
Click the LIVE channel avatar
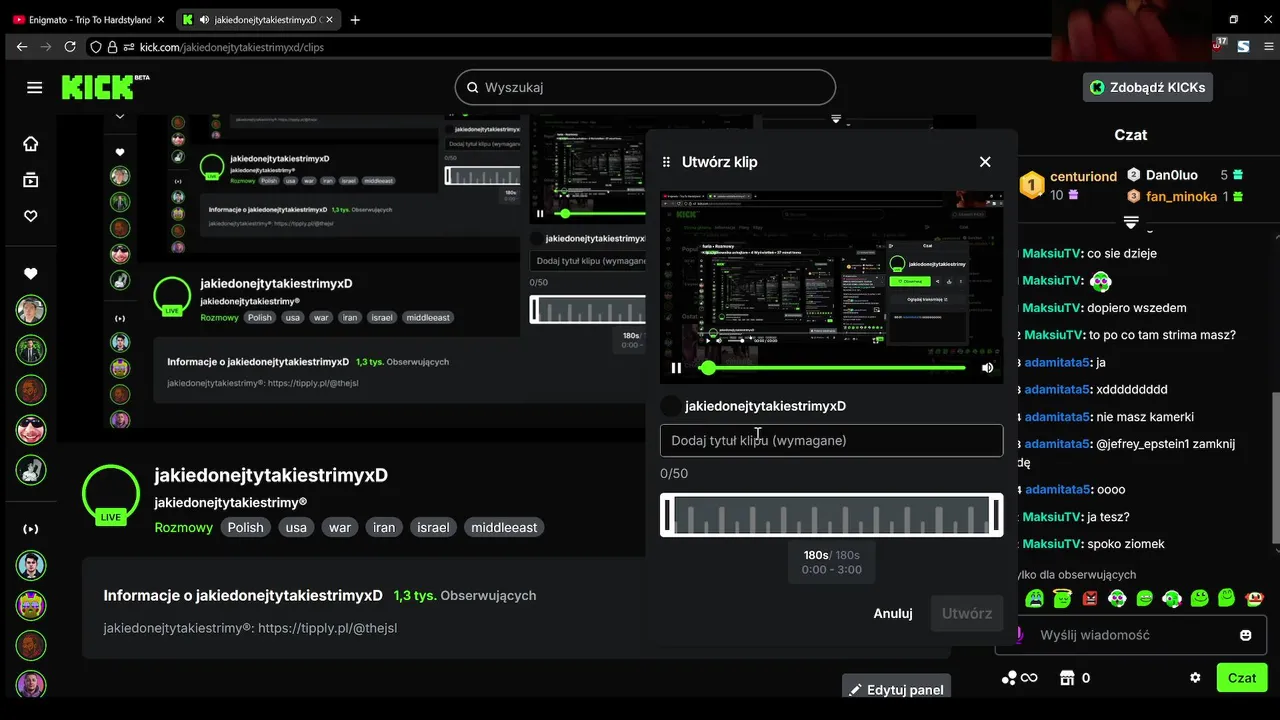[x=111, y=495]
